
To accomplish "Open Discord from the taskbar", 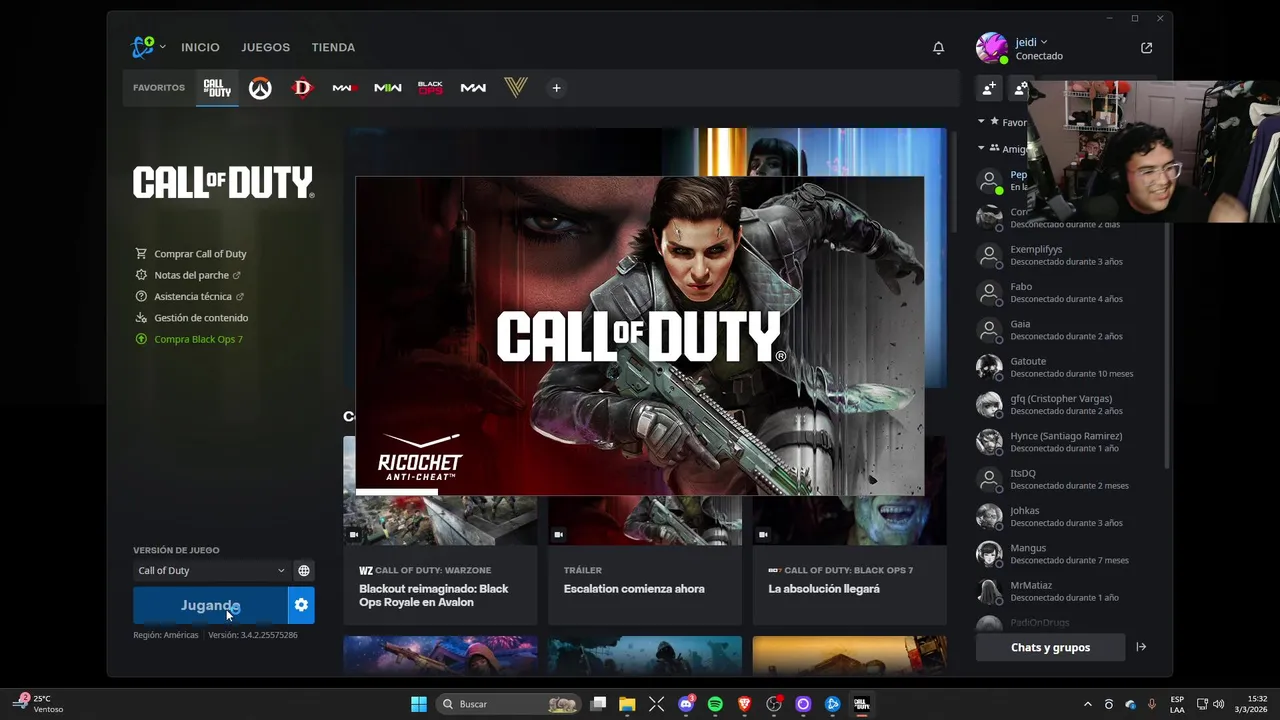I will tap(686, 704).
